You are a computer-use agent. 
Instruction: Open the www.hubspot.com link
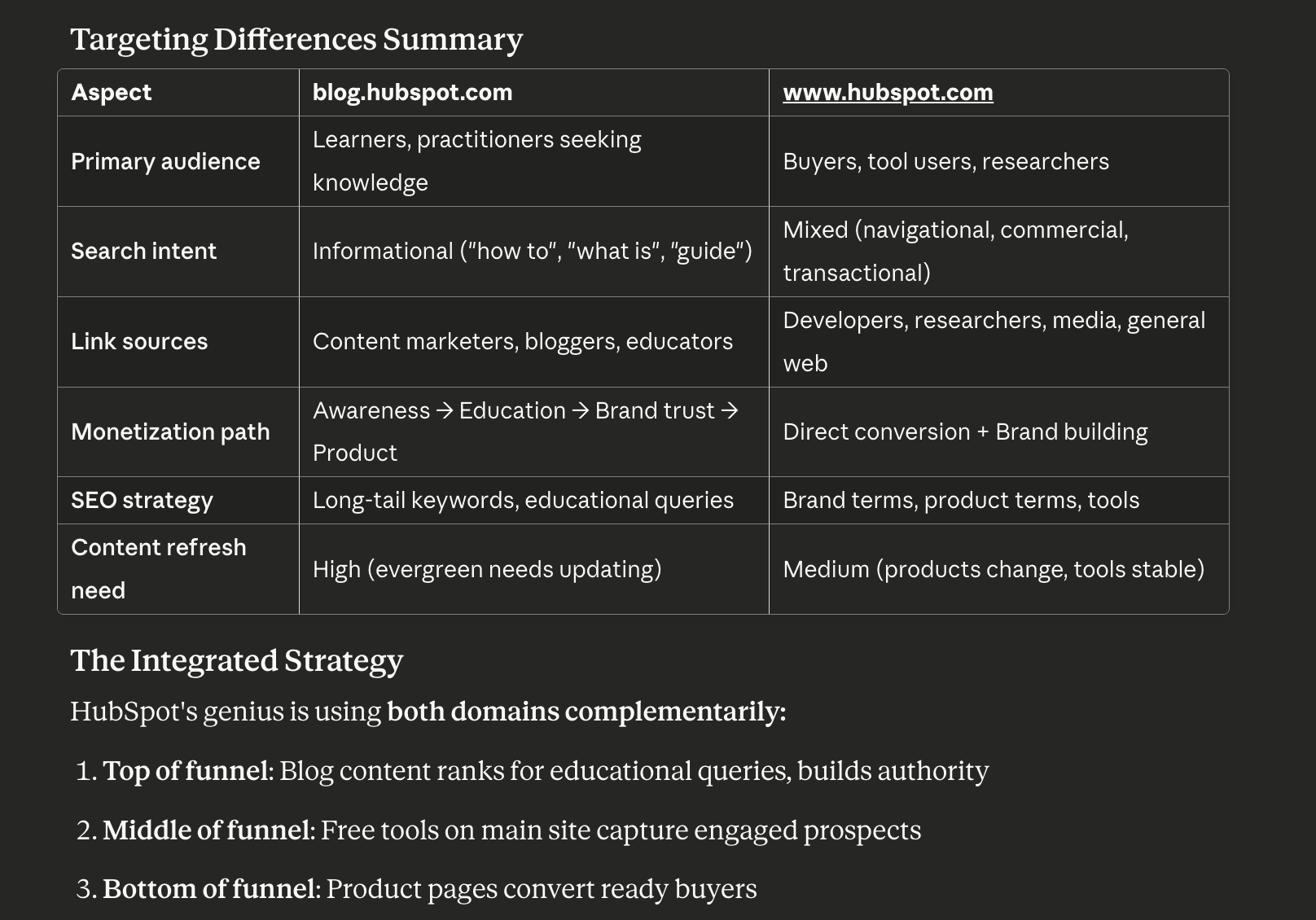pyautogui.click(x=888, y=92)
